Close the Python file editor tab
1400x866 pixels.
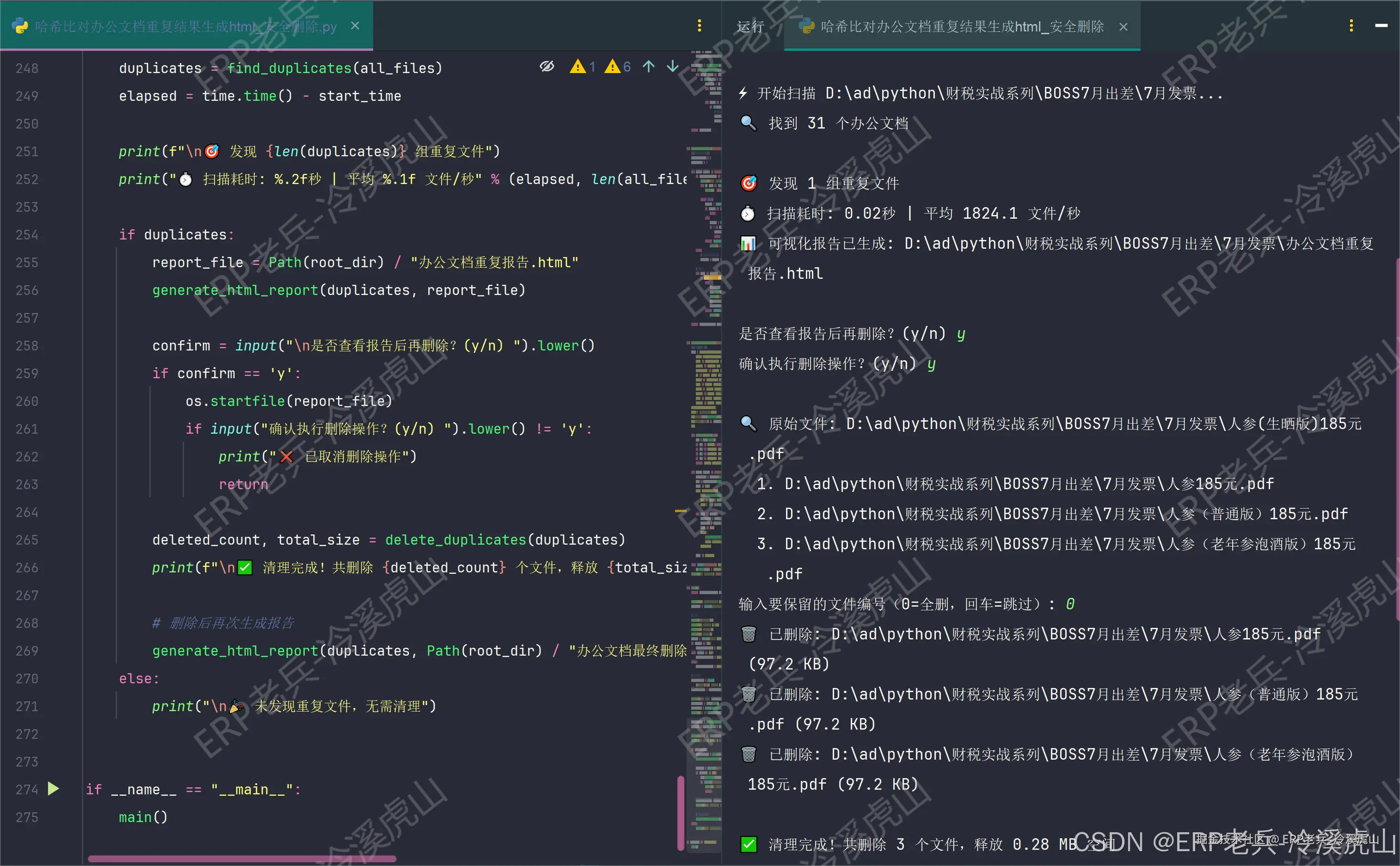(x=355, y=26)
